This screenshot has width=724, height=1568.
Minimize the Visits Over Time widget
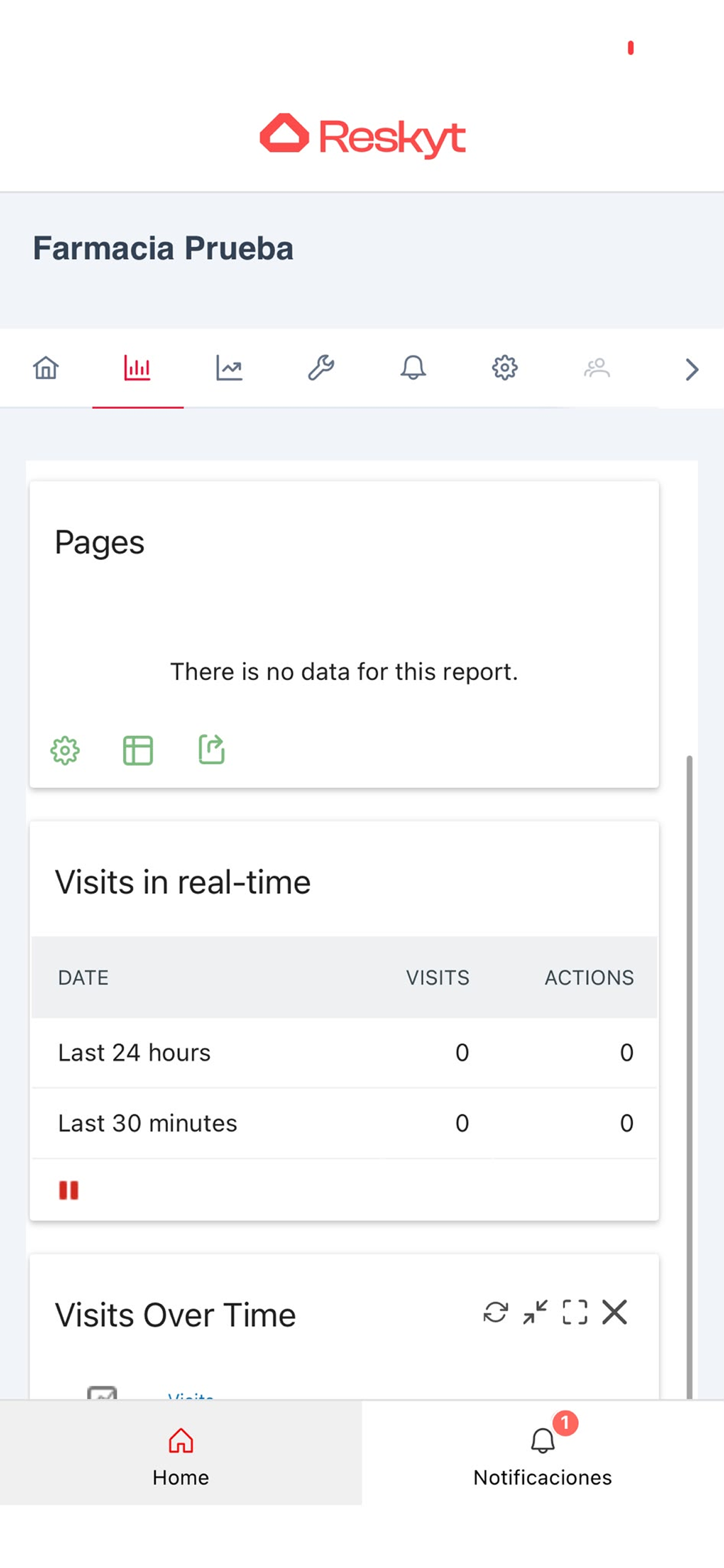[x=535, y=1312]
